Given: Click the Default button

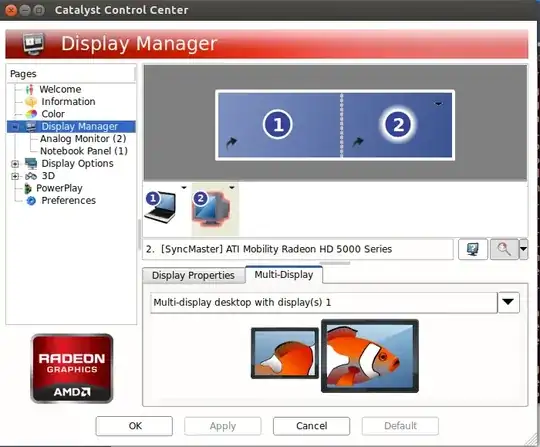Looking at the screenshot, I should tap(400, 426).
